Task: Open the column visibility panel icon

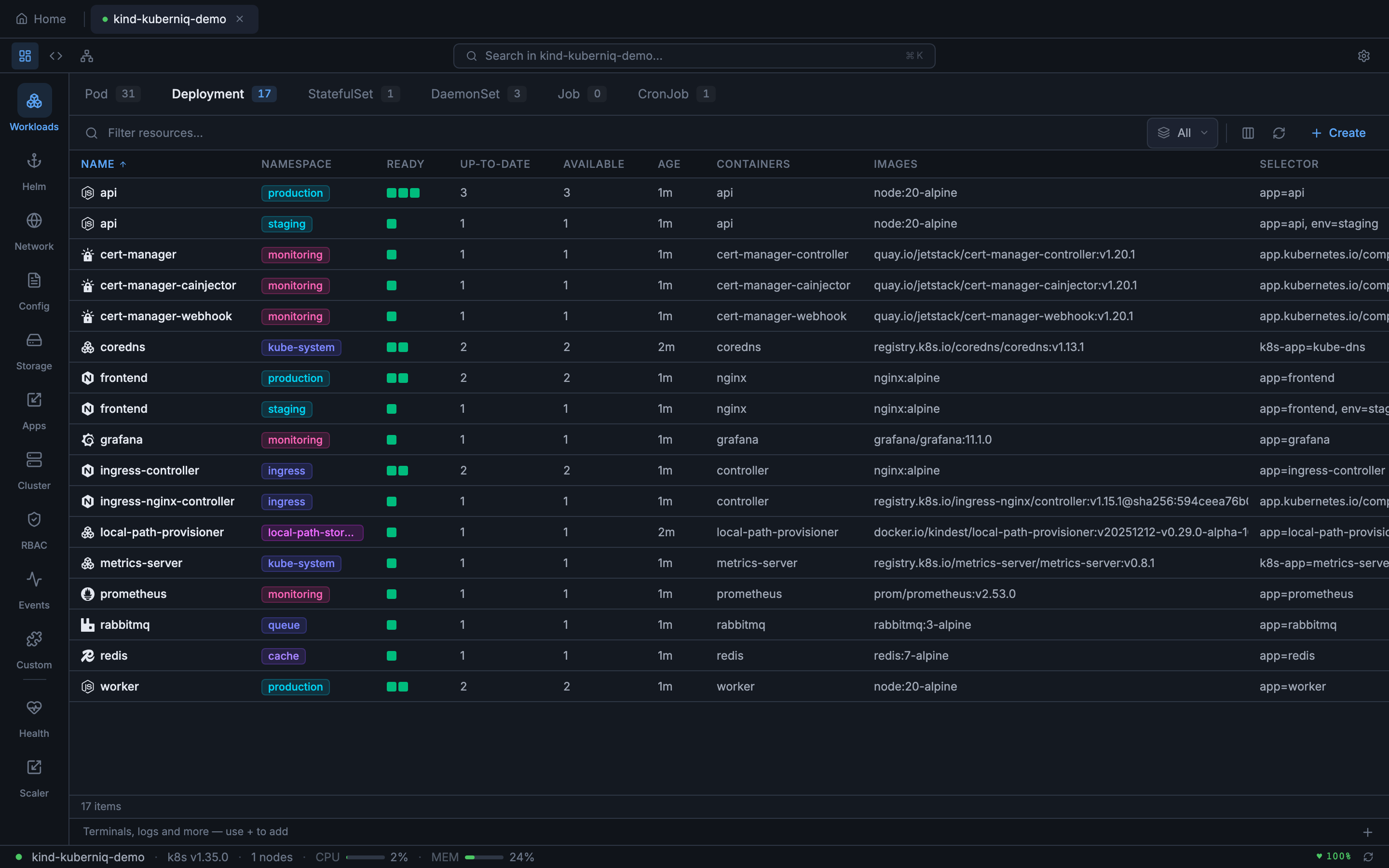Action: (1247, 133)
